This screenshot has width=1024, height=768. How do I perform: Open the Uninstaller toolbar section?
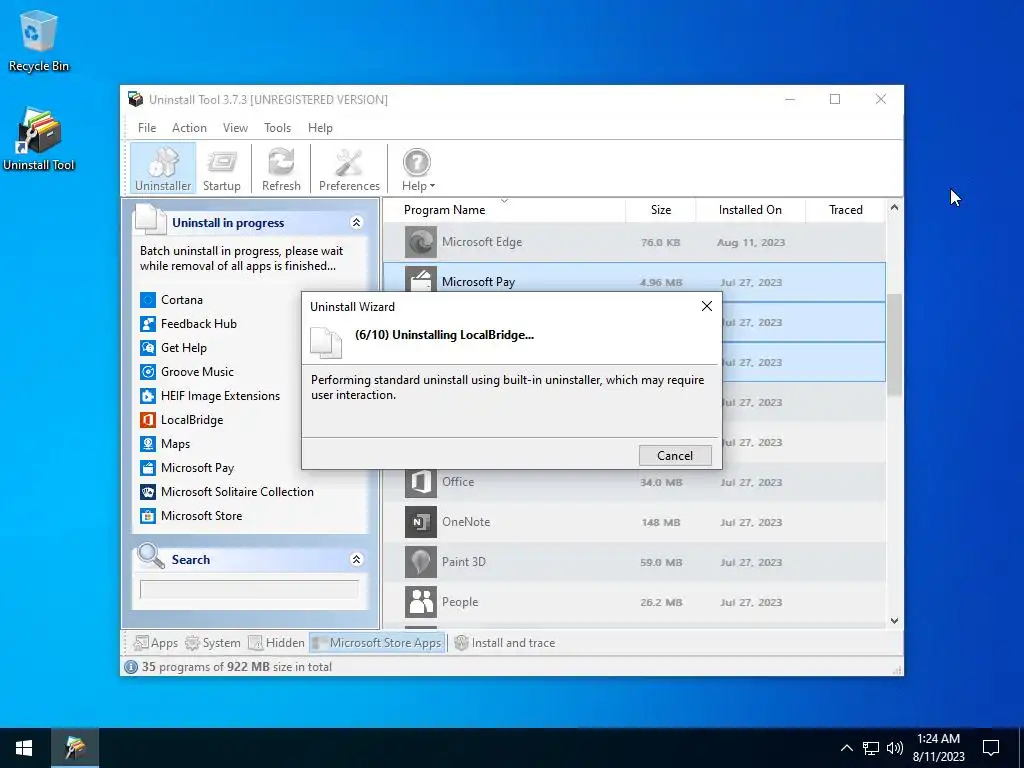click(x=163, y=168)
